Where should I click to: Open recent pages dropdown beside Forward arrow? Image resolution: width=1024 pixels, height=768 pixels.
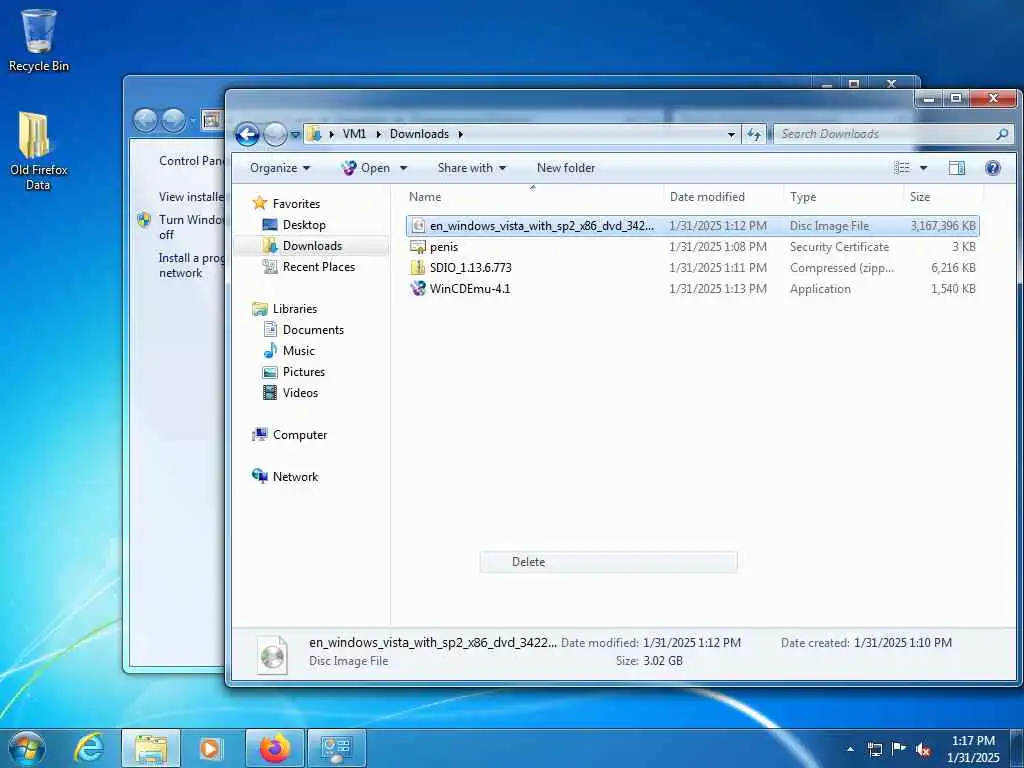pyautogui.click(x=295, y=135)
